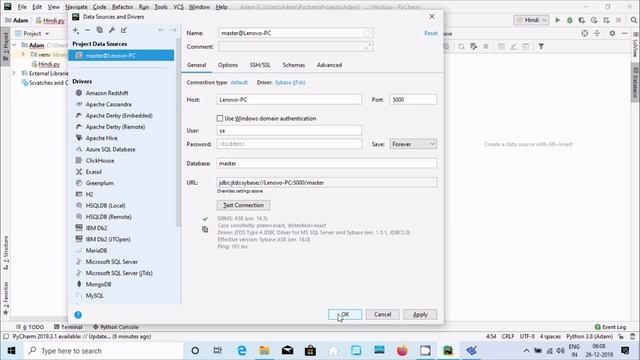
Task: Click the Host input field
Action: point(289,100)
